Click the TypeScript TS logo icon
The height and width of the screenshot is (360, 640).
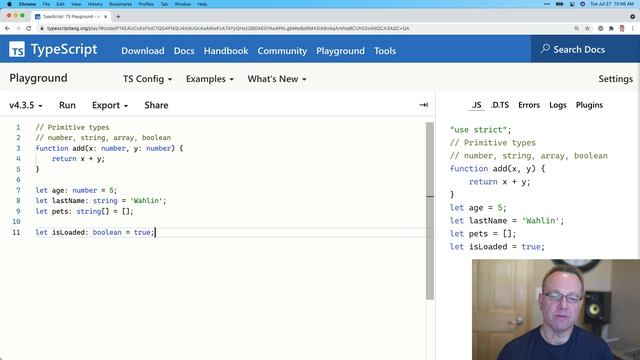[17, 50]
